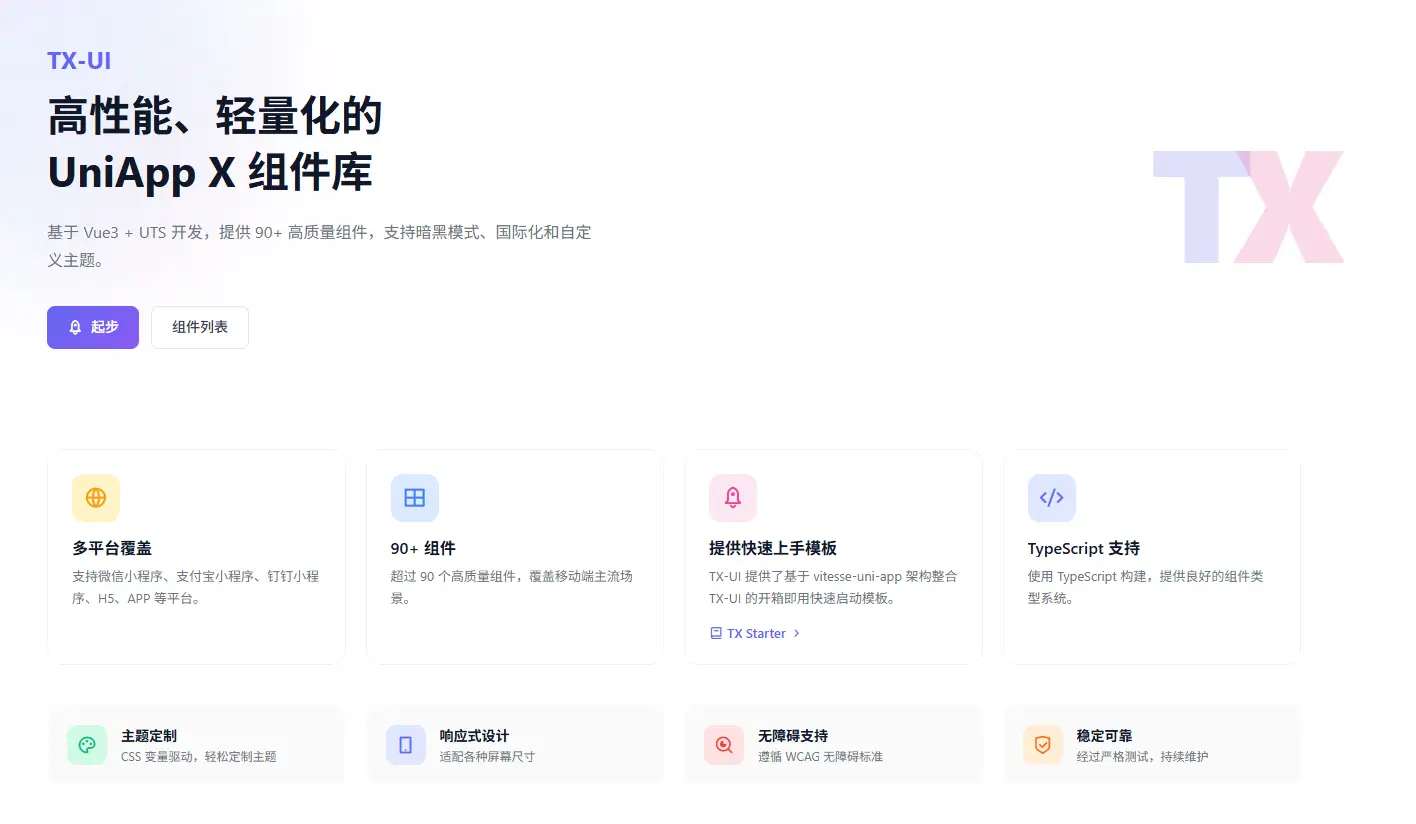
Task: Click the 主题定制 feature label
Action: tap(149, 735)
